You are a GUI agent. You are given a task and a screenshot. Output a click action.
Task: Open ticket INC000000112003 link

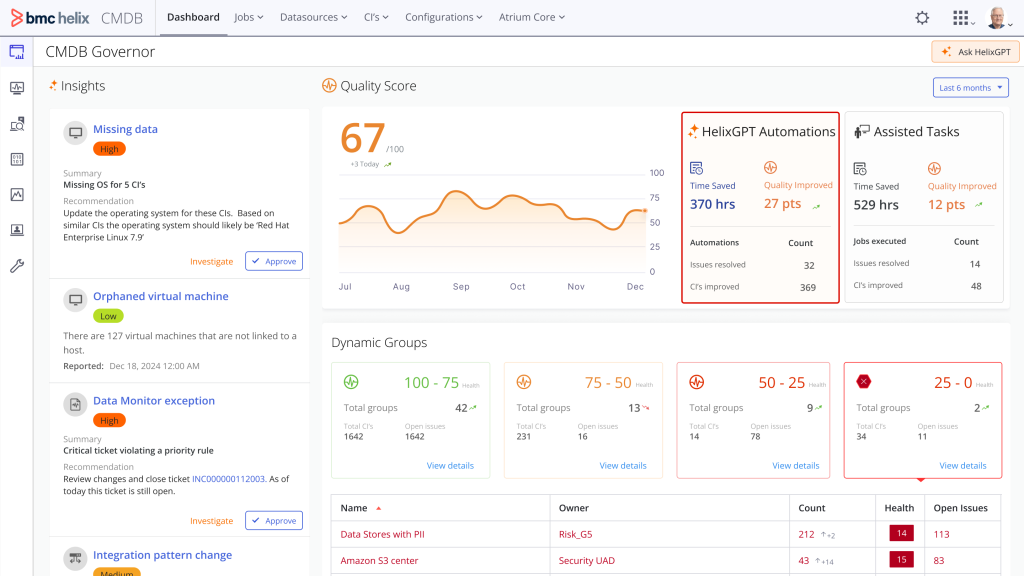[229, 479]
